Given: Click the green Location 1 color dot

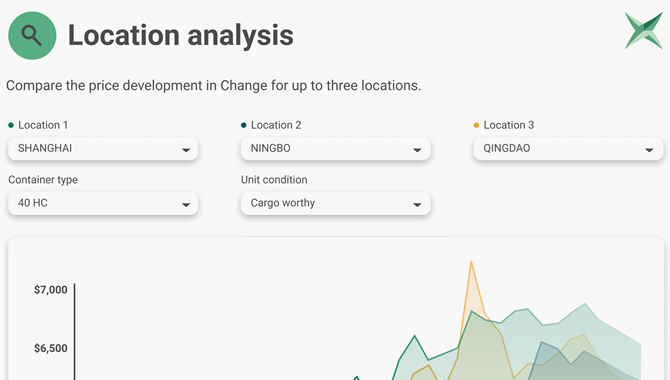Looking at the screenshot, I should tap(11, 125).
